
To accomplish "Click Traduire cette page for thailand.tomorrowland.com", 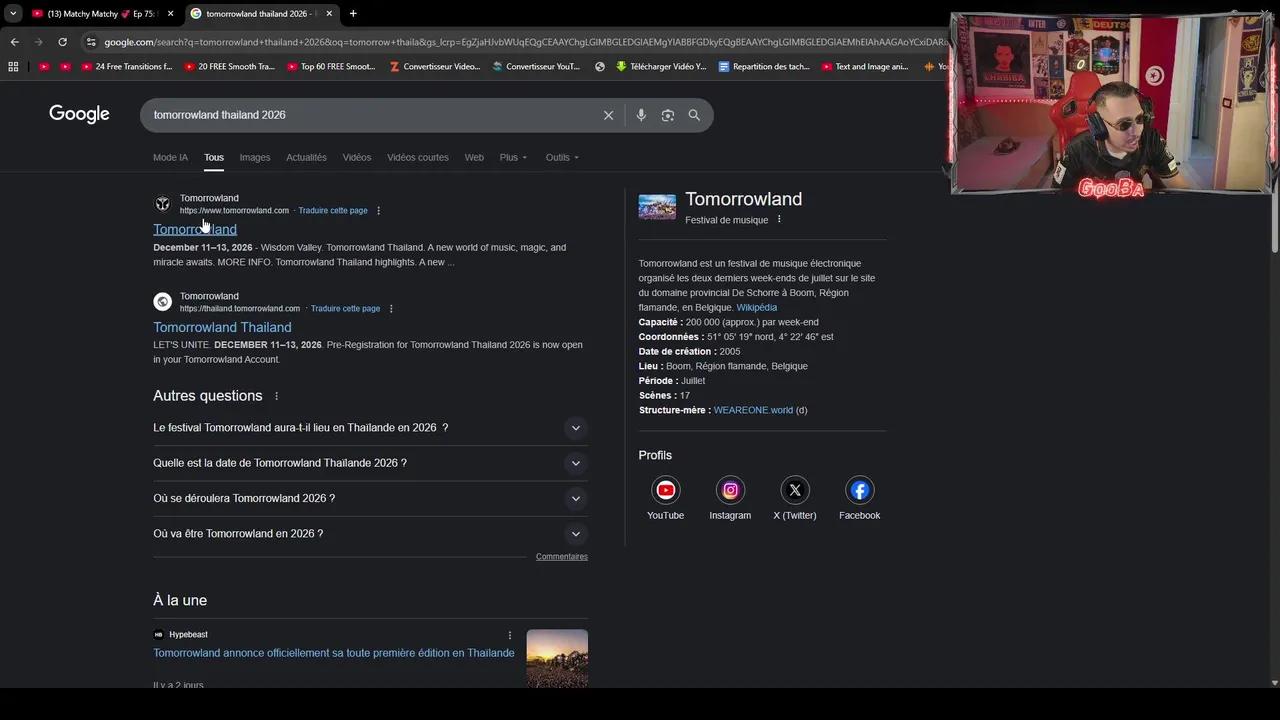I will click(345, 309).
